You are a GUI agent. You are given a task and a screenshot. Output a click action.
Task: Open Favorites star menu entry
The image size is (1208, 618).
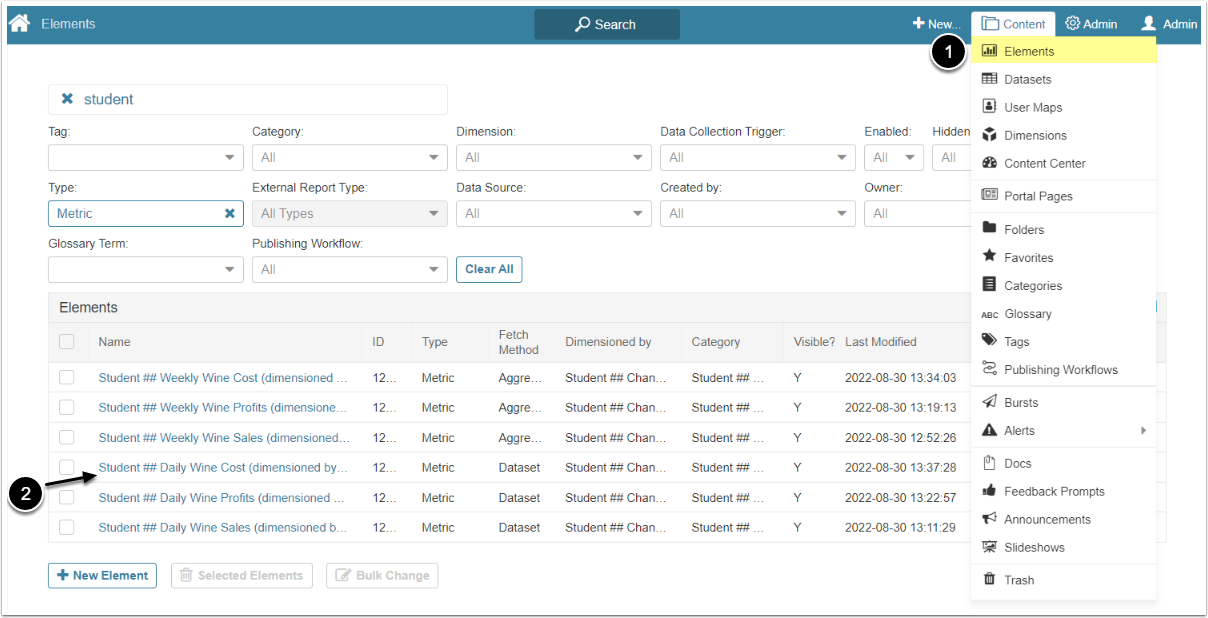click(x=1028, y=258)
